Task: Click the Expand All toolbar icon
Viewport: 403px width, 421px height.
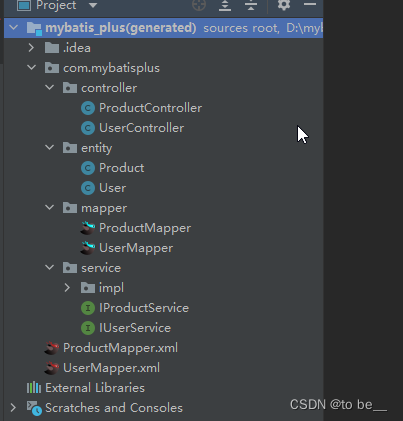Action: click(x=225, y=5)
